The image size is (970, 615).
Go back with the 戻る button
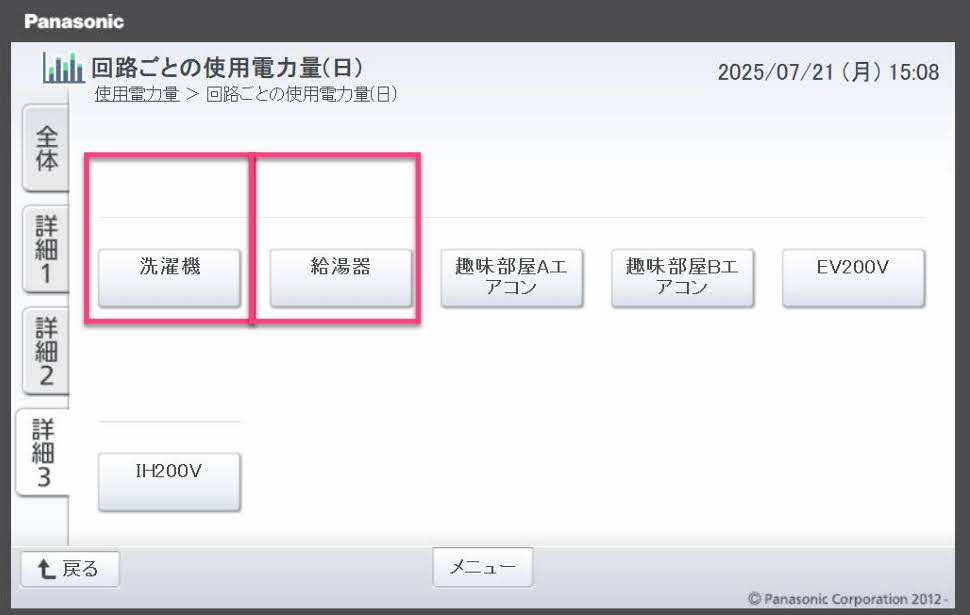(x=70, y=569)
